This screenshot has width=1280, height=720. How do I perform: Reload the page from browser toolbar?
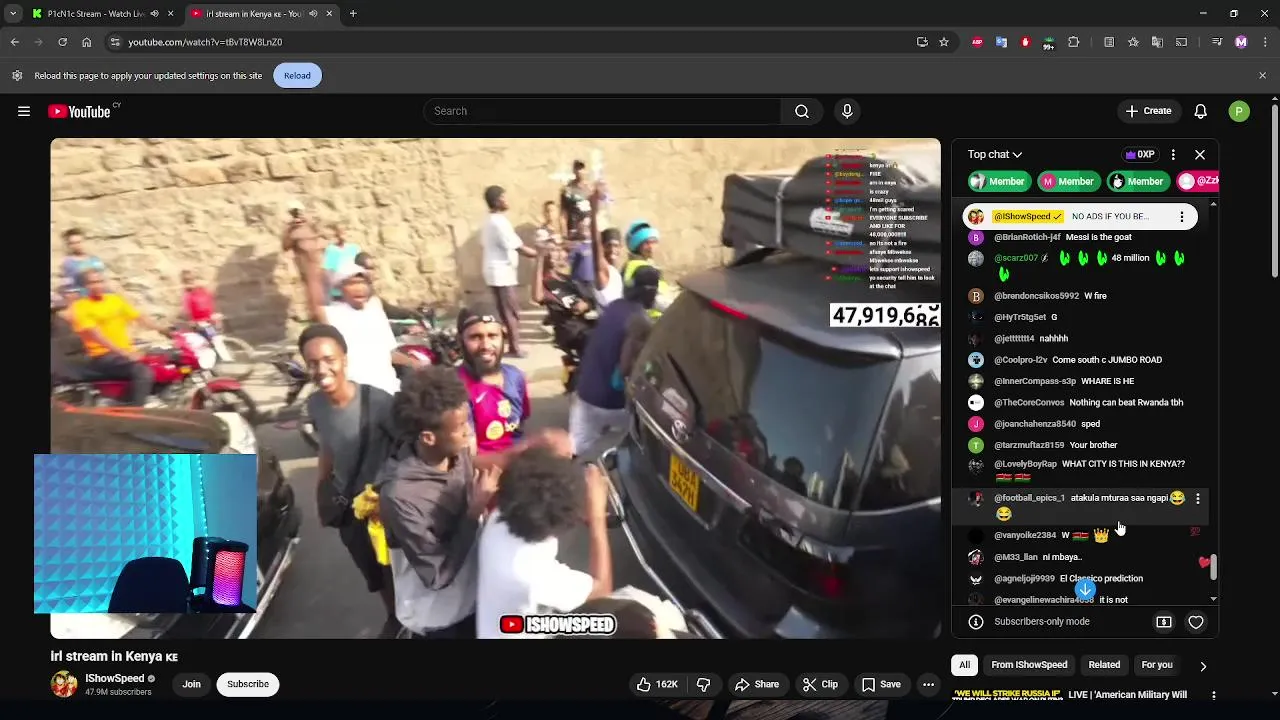point(62,42)
